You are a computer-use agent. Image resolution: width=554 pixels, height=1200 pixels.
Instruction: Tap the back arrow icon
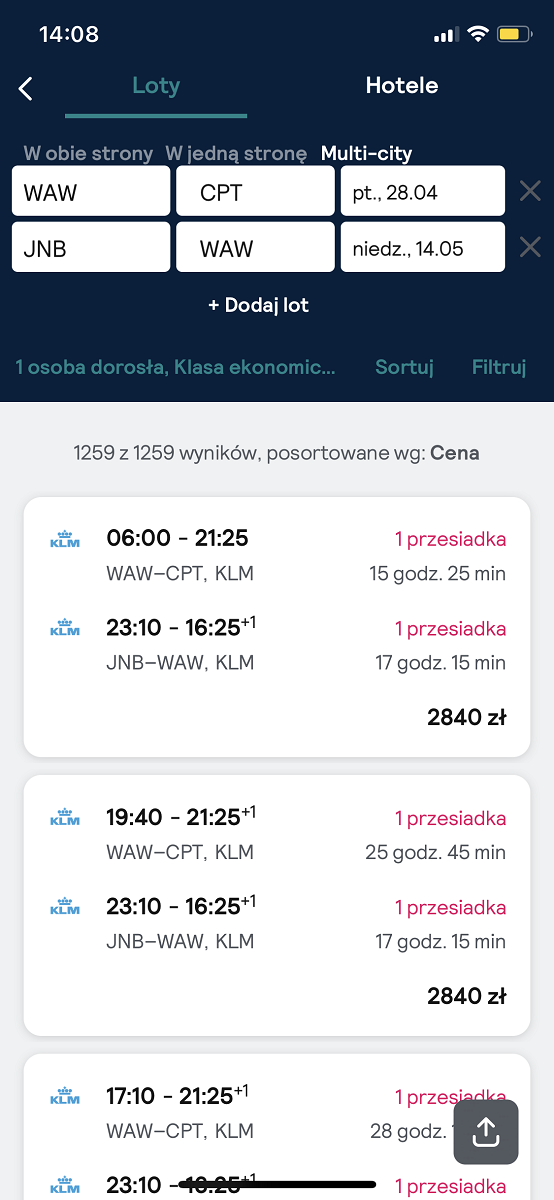tap(26, 88)
